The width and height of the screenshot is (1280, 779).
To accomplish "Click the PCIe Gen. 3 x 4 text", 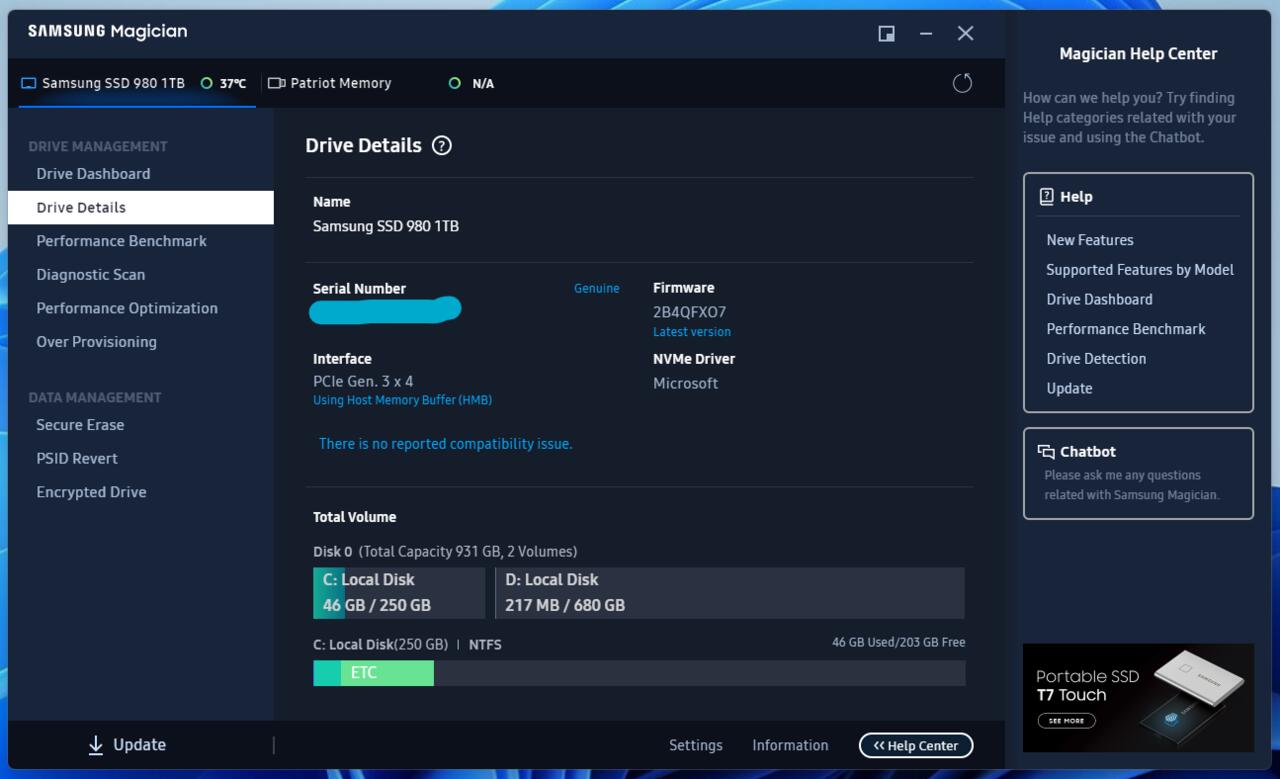I will (363, 382).
